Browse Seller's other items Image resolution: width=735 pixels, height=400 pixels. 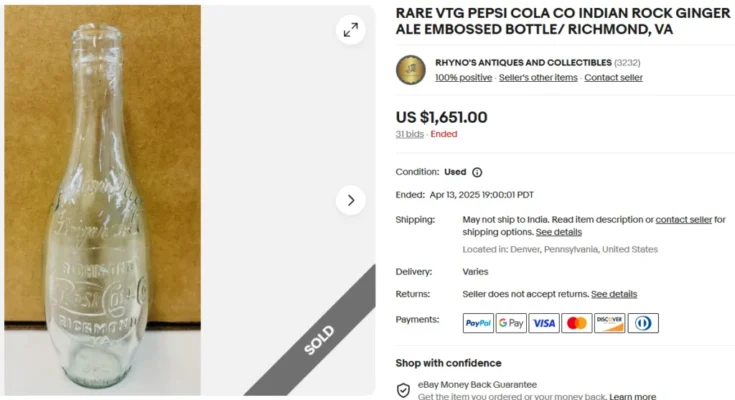pos(538,77)
